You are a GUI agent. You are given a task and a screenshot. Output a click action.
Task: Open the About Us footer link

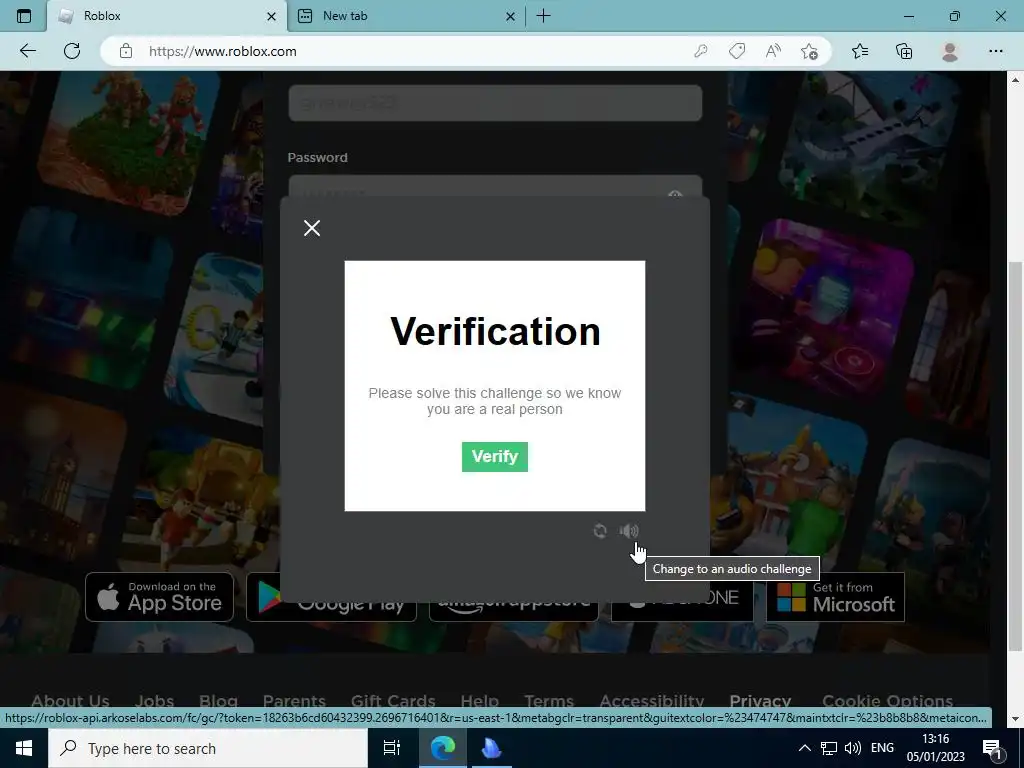(x=70, y=701)
